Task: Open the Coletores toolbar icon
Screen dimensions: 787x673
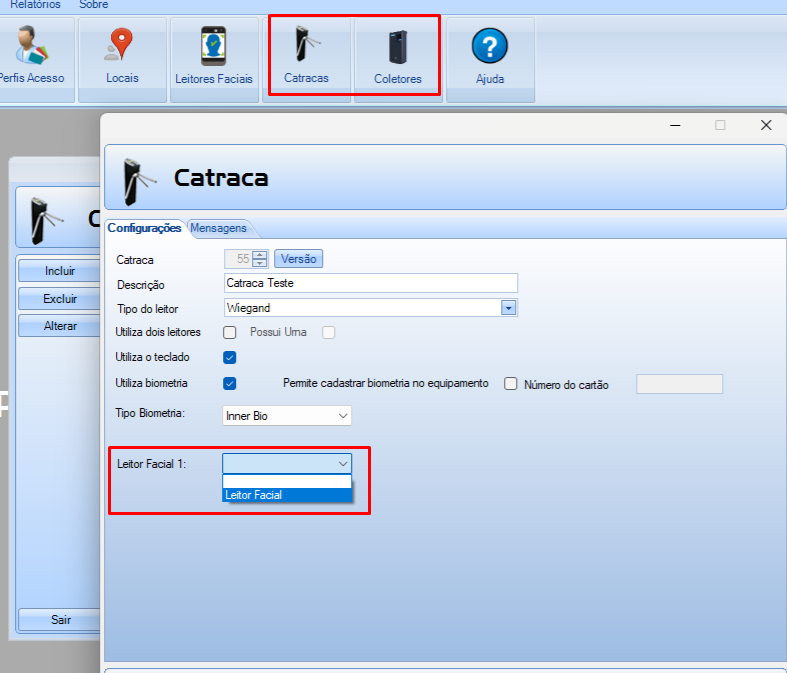Action: (398, 48)
